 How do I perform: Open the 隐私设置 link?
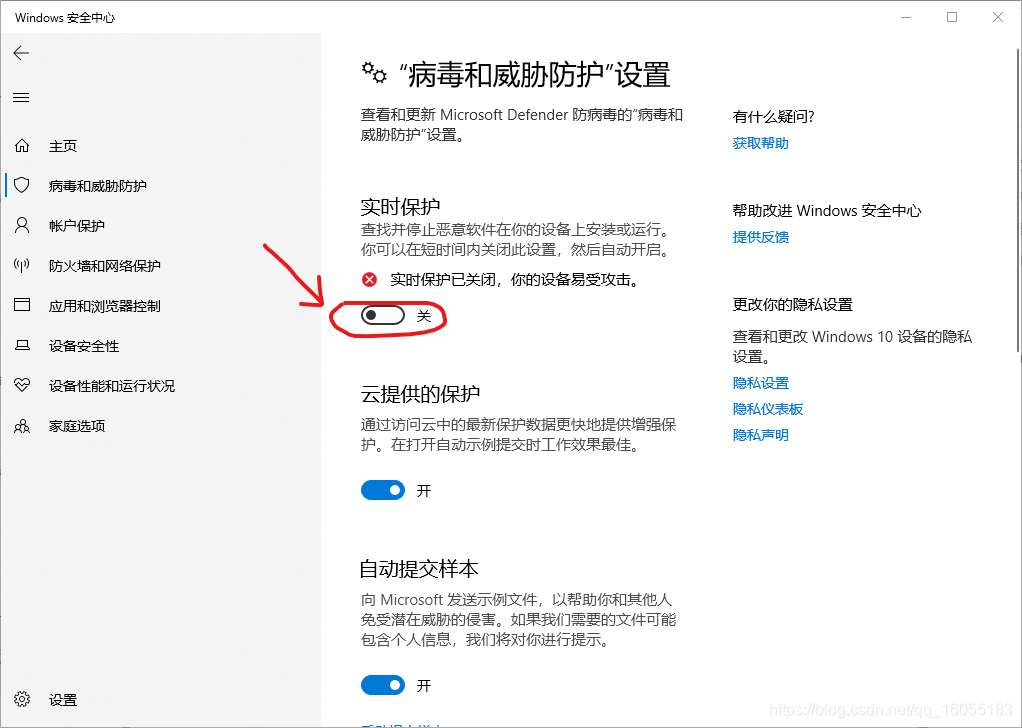pos(761,383)
